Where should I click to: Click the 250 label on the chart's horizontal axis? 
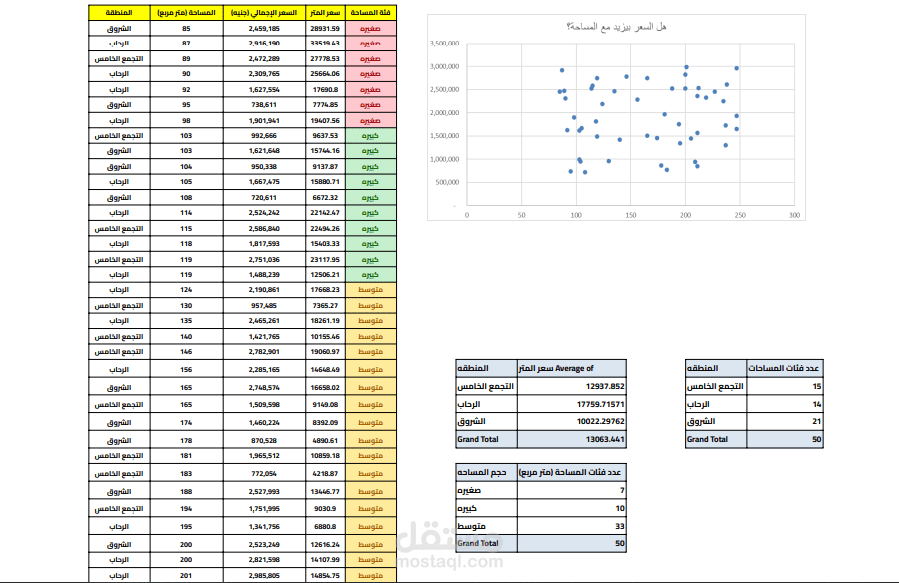(x=740, y=215)
